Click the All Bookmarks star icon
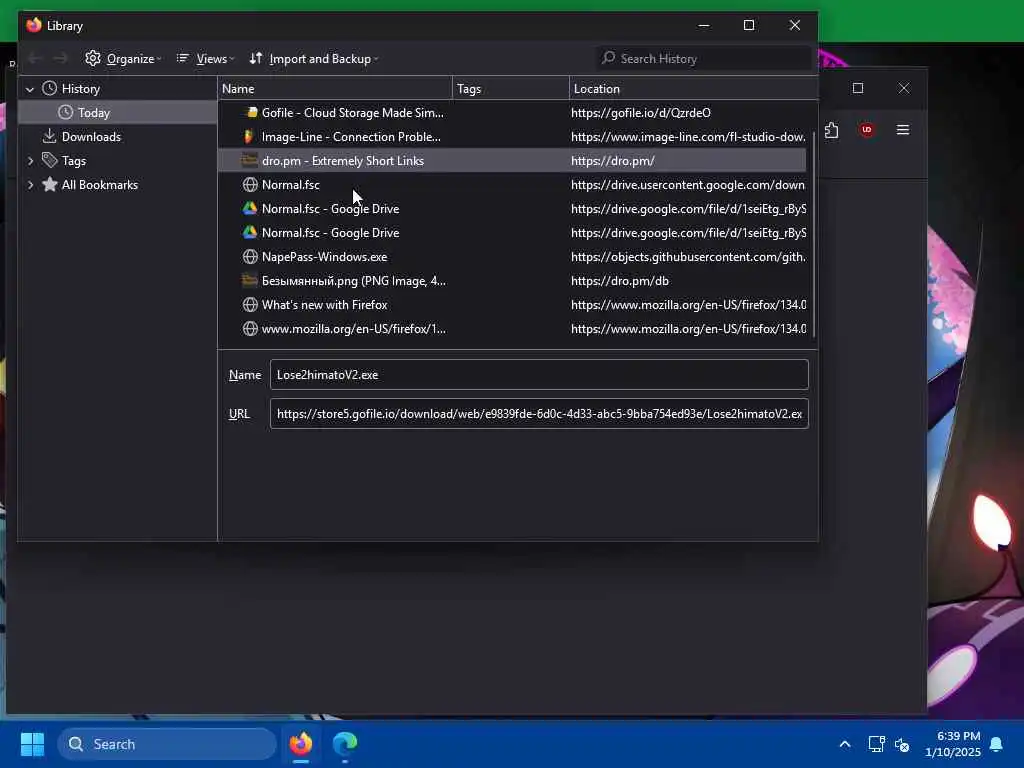This screenshot has height=768, width=1024. point(50,184)
